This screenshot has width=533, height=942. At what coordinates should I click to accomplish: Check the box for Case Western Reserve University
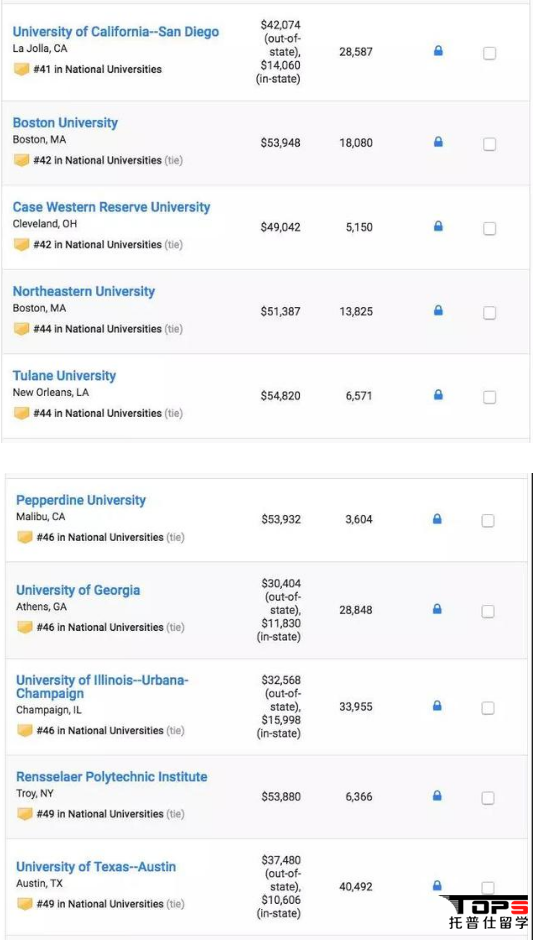(x=490, y=228)
